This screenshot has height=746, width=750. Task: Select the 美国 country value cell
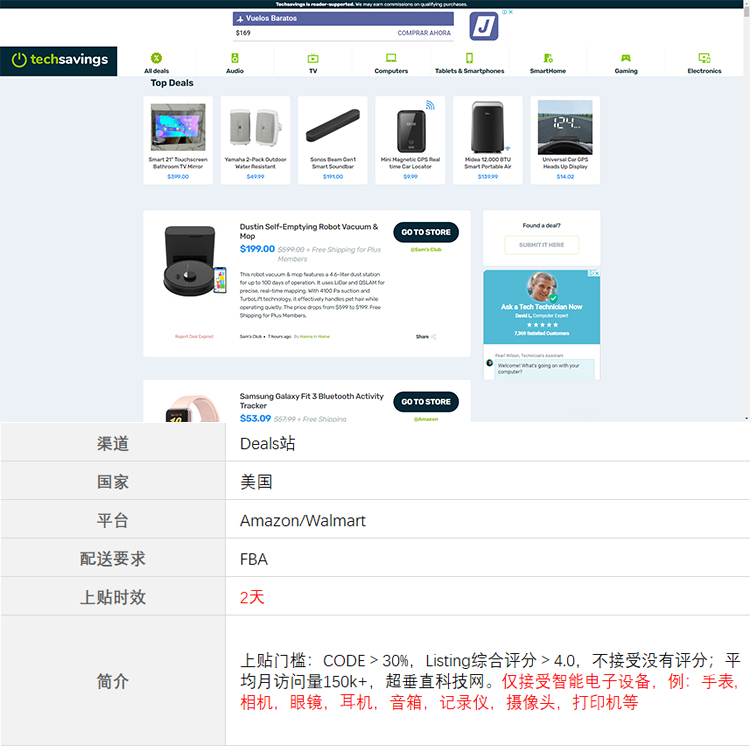(x=487, y=482)
